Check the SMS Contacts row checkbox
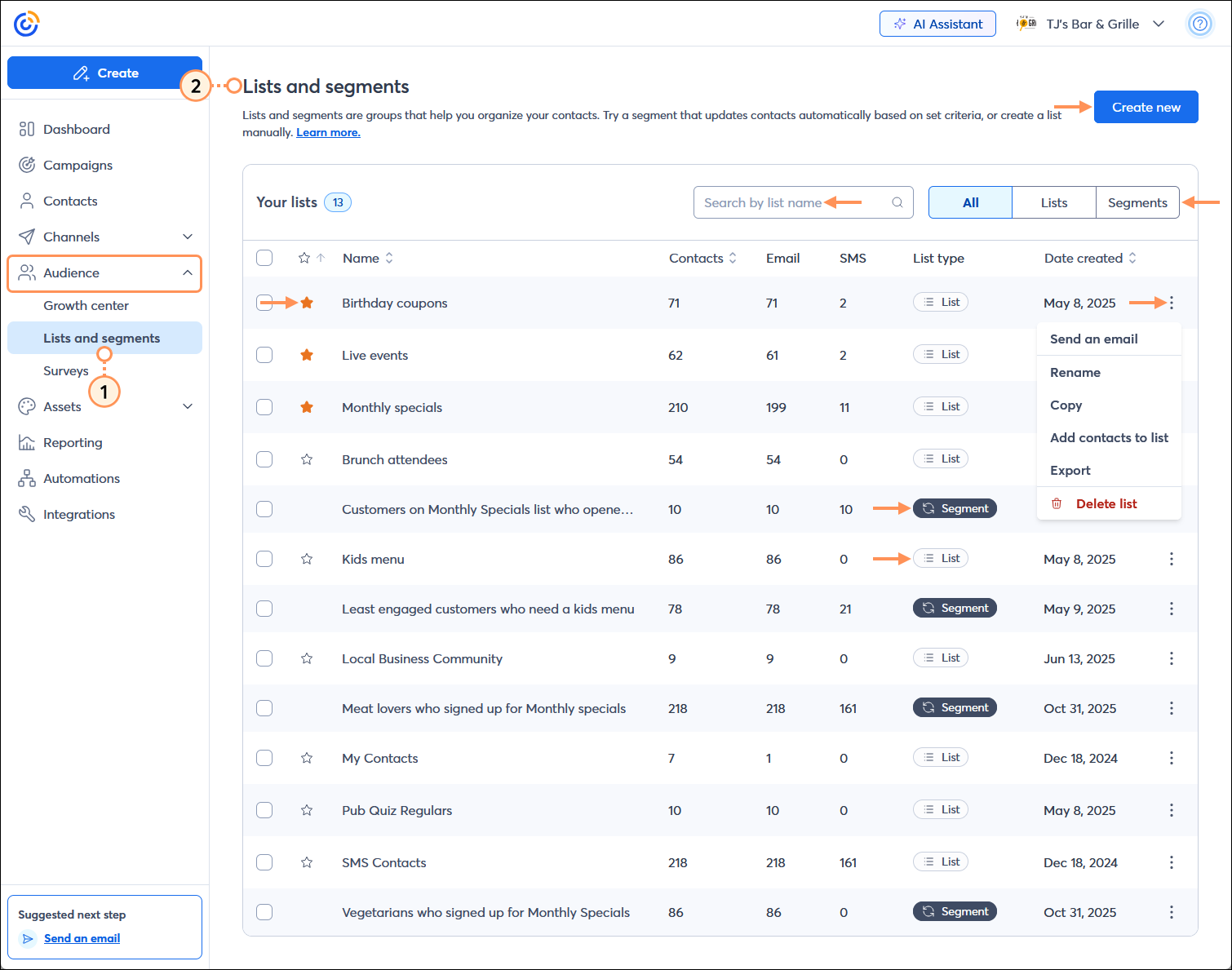 [264, 862]
